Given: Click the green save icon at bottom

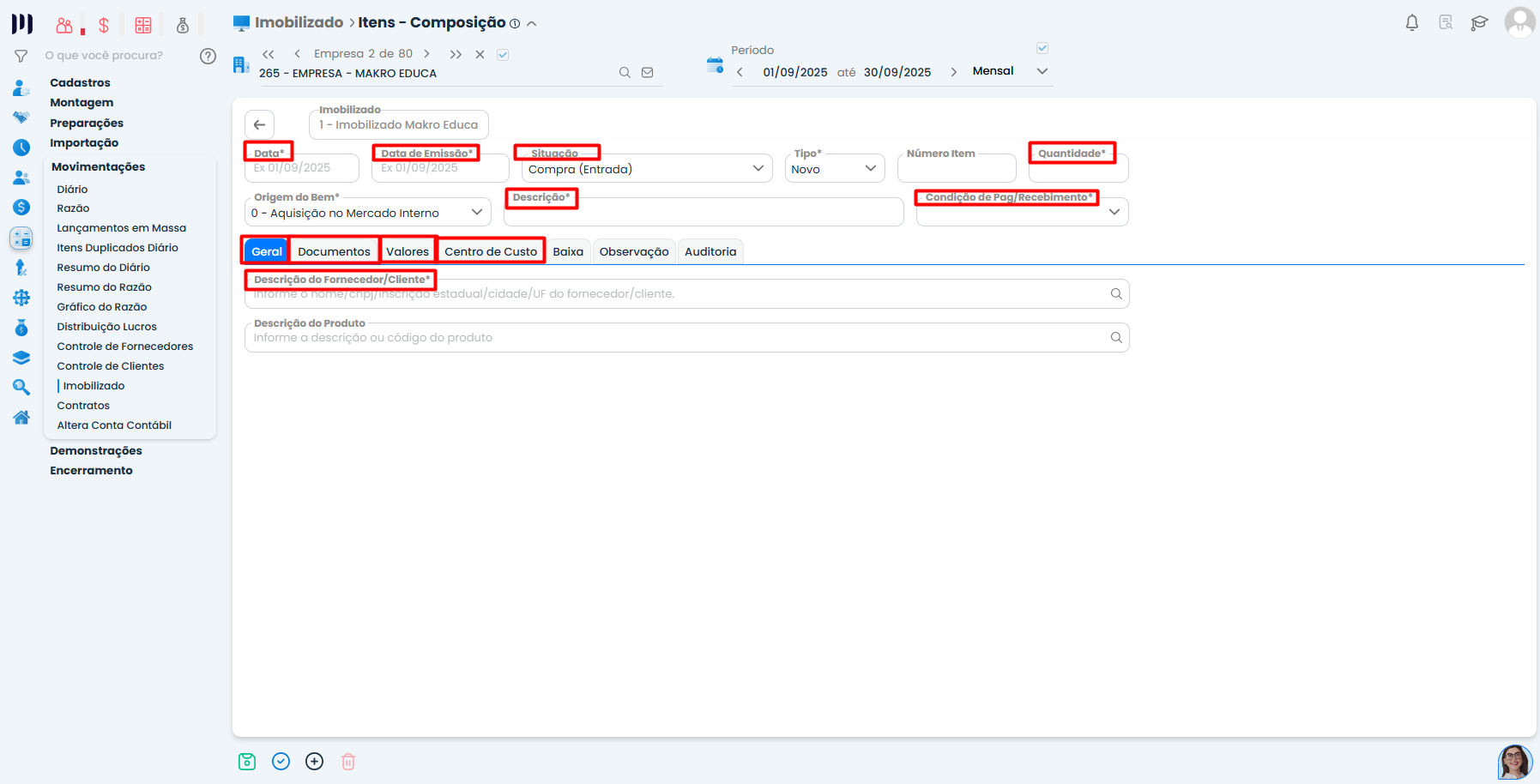Looking at the screenshot, I should [x=247, y=762].
